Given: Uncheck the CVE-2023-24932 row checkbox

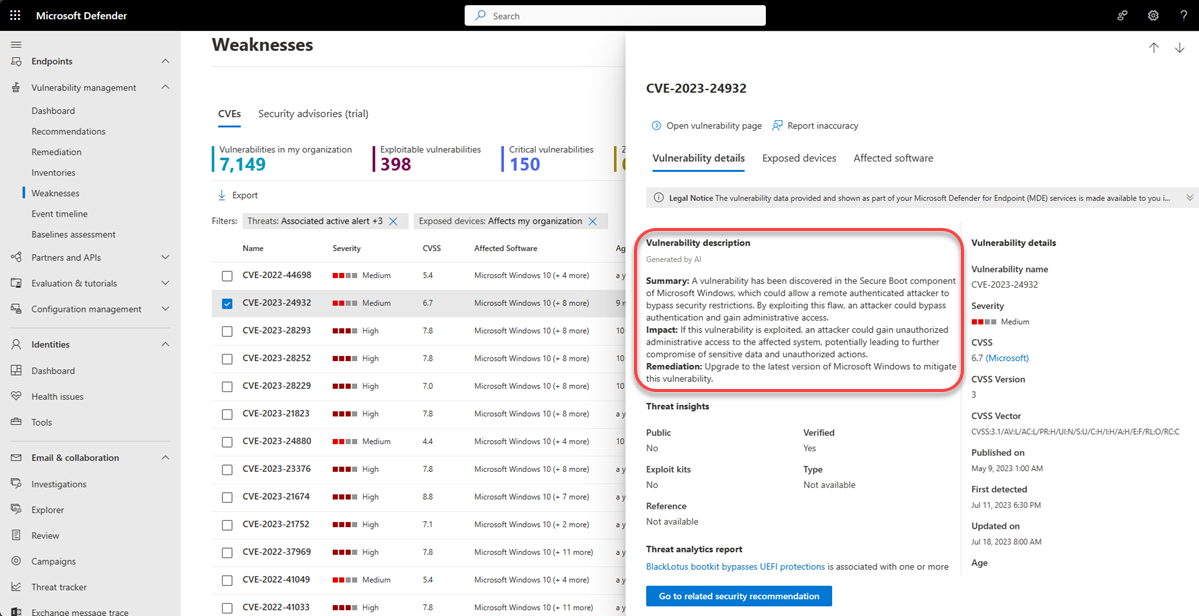Looking at the screenshot, I should tap(227, 303).
